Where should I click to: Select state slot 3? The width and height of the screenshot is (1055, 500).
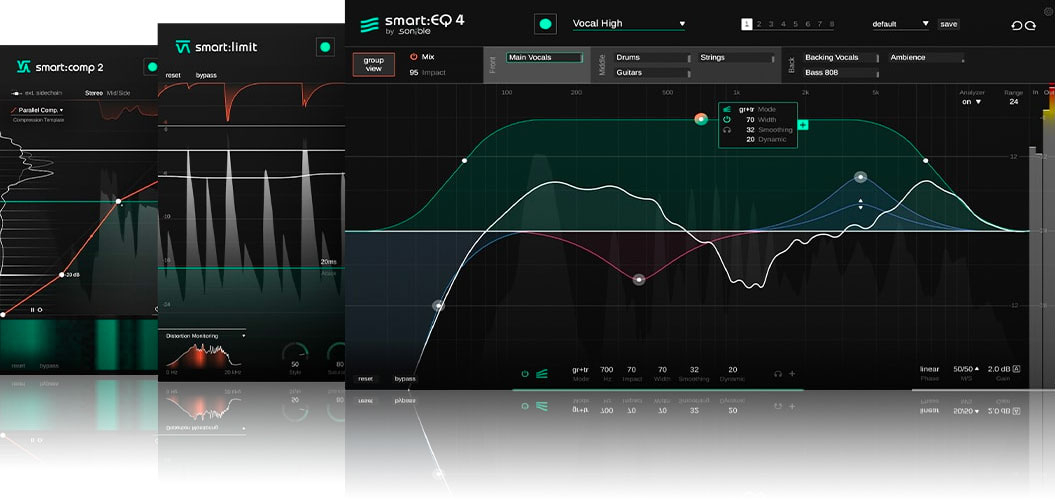[771, 24]
